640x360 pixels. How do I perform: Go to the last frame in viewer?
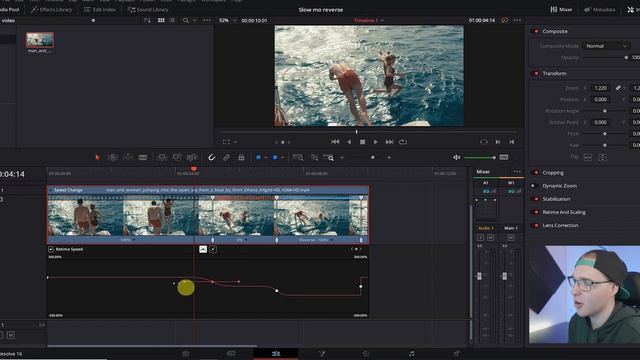coord(389,142)
